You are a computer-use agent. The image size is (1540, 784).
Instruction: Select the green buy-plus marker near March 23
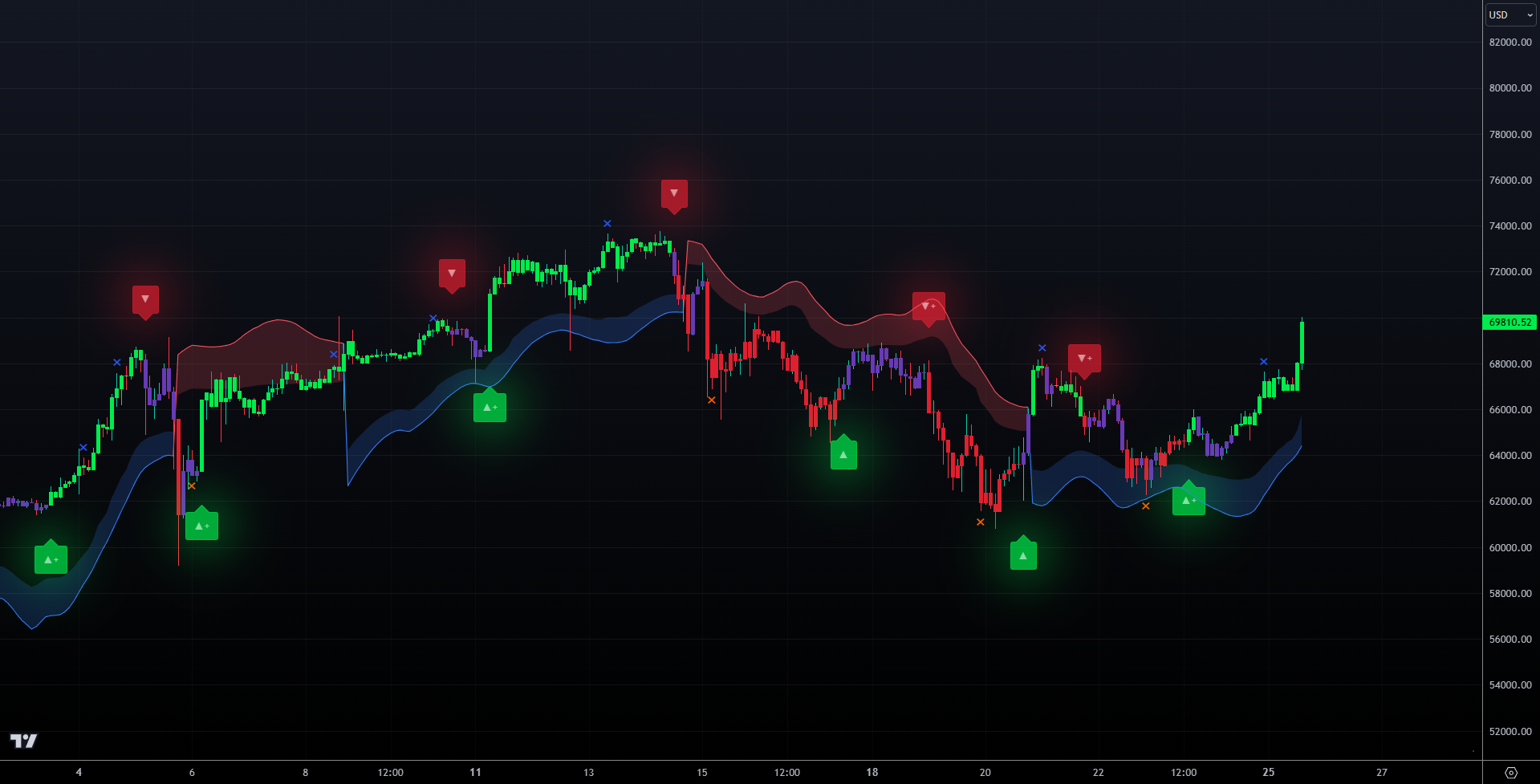pyautogui.click(x=1189, y=499)
